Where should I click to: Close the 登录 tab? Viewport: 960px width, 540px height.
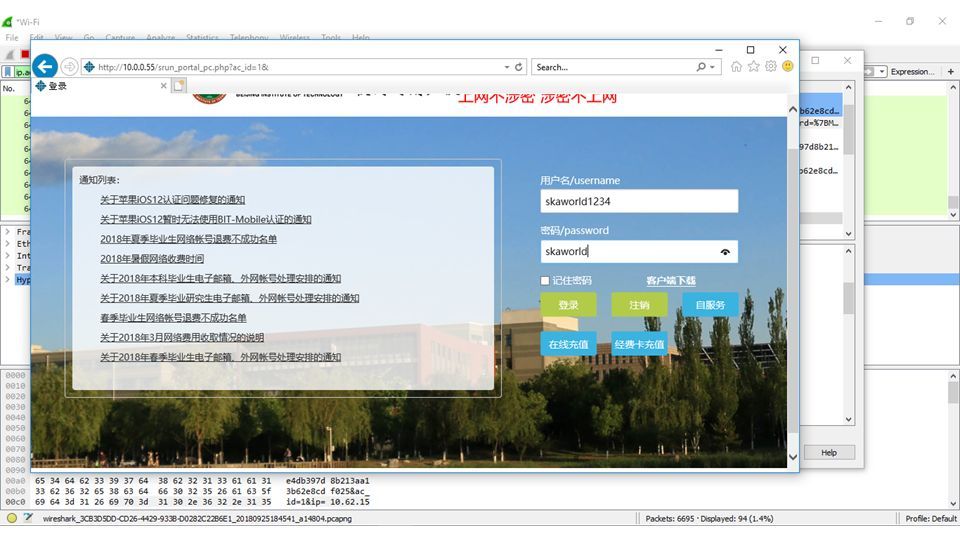[163, 86]
